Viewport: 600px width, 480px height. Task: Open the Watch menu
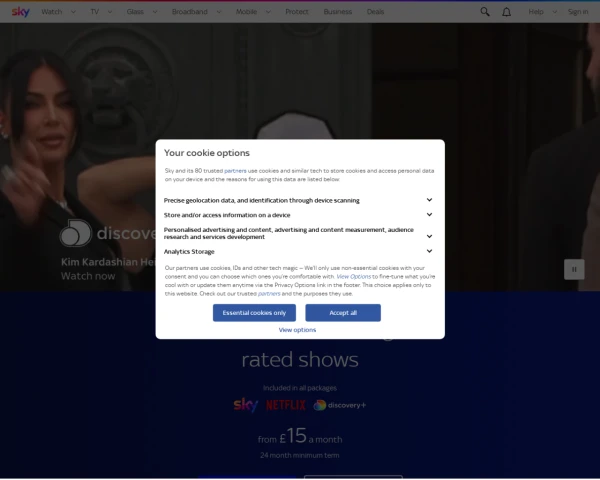pyautogui.click(x=52, y=12)
